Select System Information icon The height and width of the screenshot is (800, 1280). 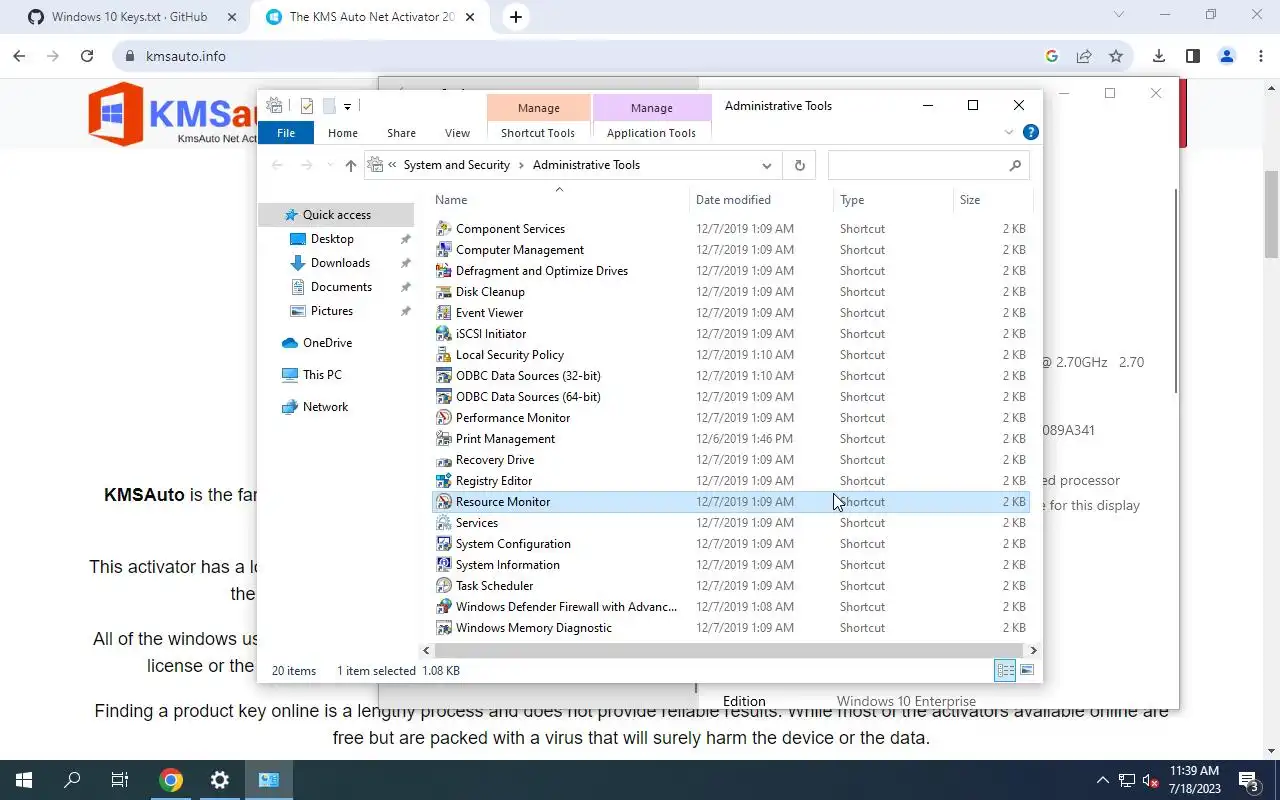[444, 565]
